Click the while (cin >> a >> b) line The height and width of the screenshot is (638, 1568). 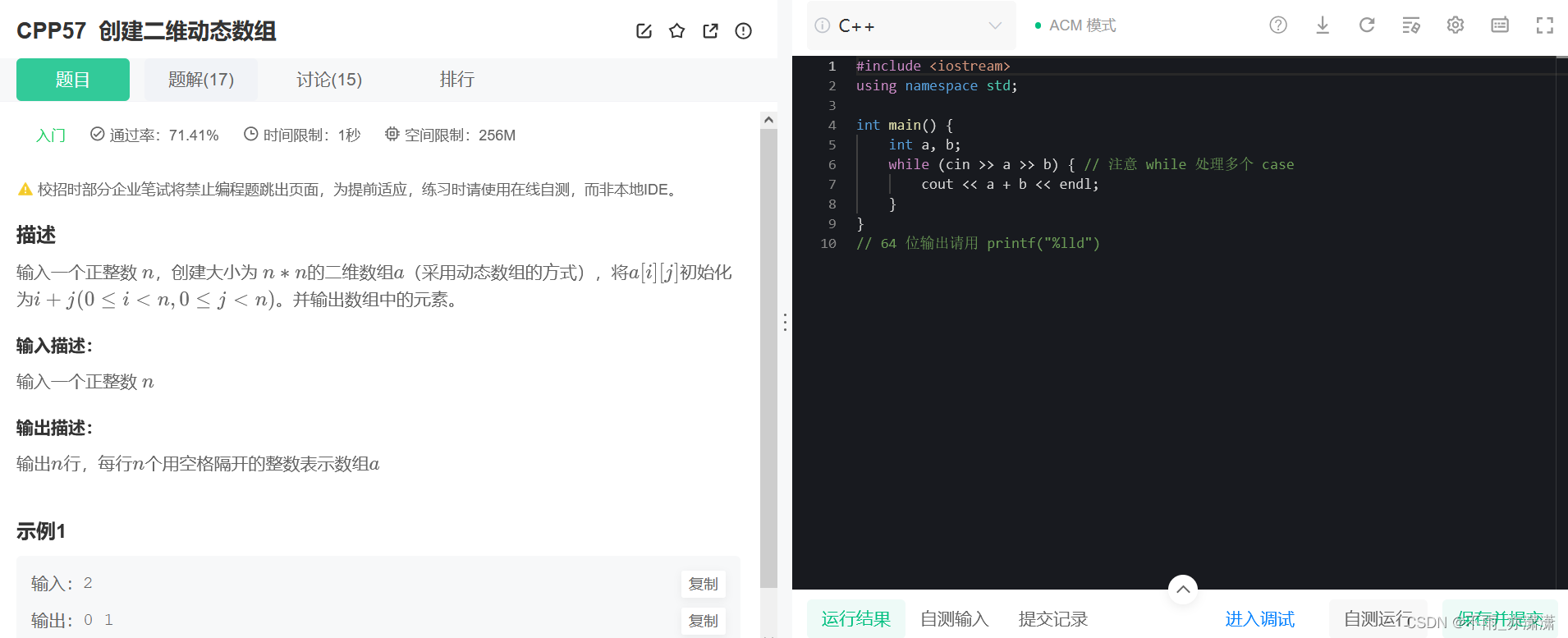pos(1091,164)
